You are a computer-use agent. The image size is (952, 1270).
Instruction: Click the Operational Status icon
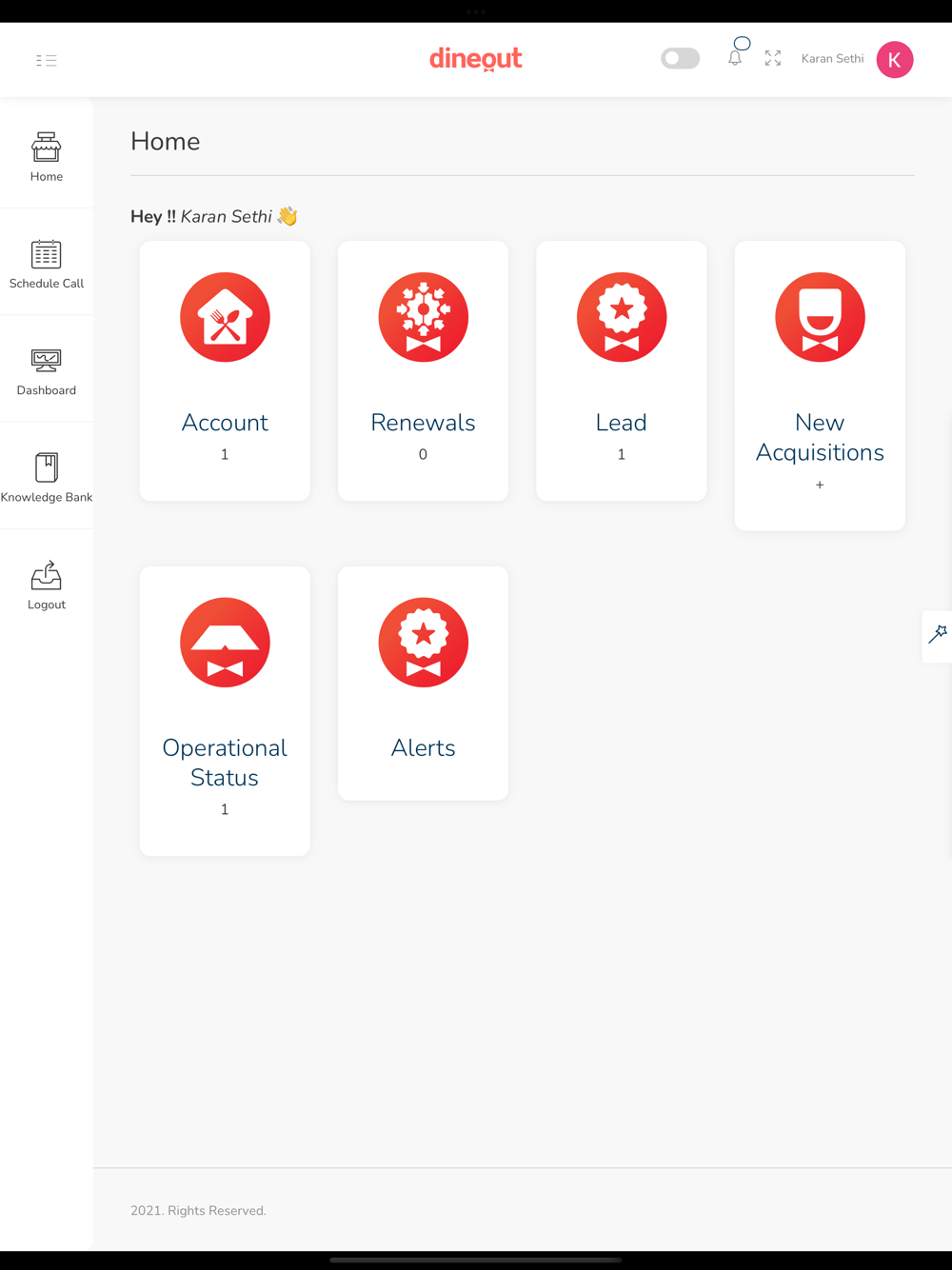[x=225, y=643]
